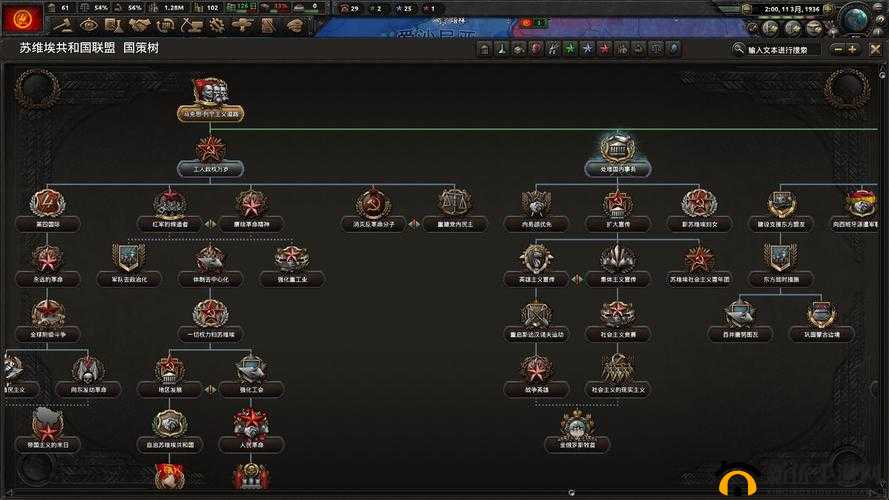Screen dimensions: 889x500
Task: Select the 人民革命 focus
Action: [x=251, y=430]
